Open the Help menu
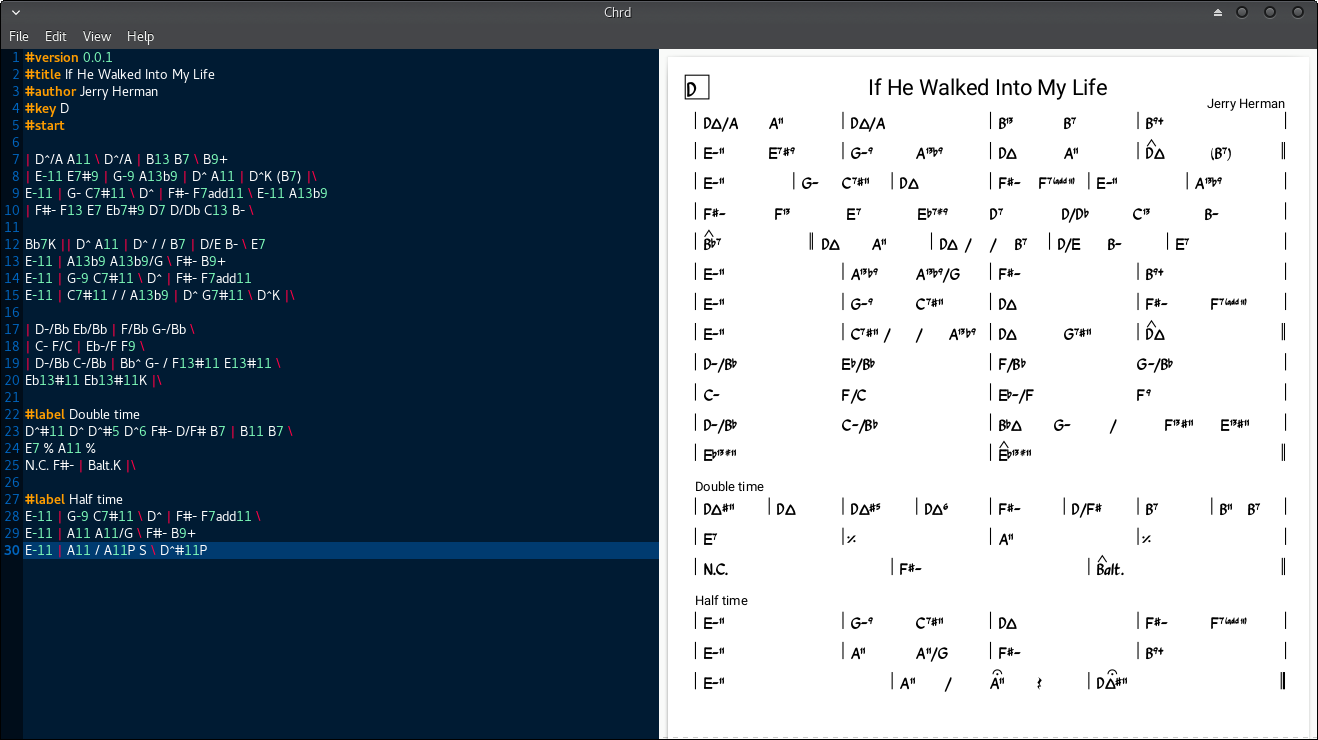 [140, 36]
